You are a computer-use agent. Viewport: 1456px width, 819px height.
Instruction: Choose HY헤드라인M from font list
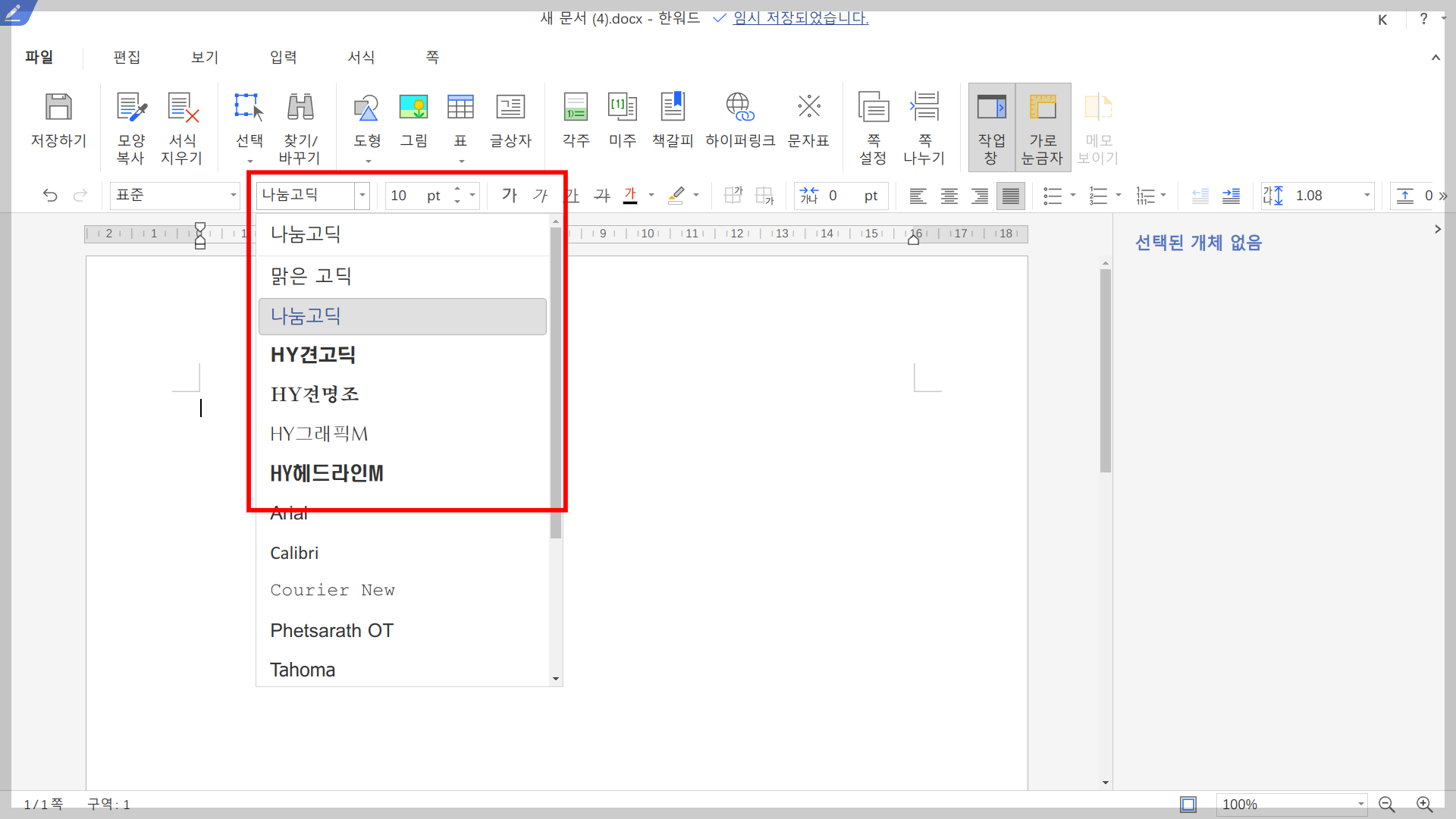(x=327, y=473)
